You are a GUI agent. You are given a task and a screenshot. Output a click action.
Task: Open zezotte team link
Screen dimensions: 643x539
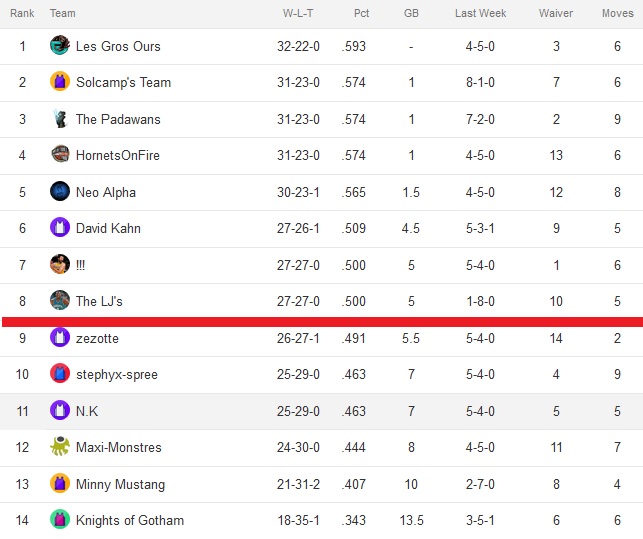(97, 338)
